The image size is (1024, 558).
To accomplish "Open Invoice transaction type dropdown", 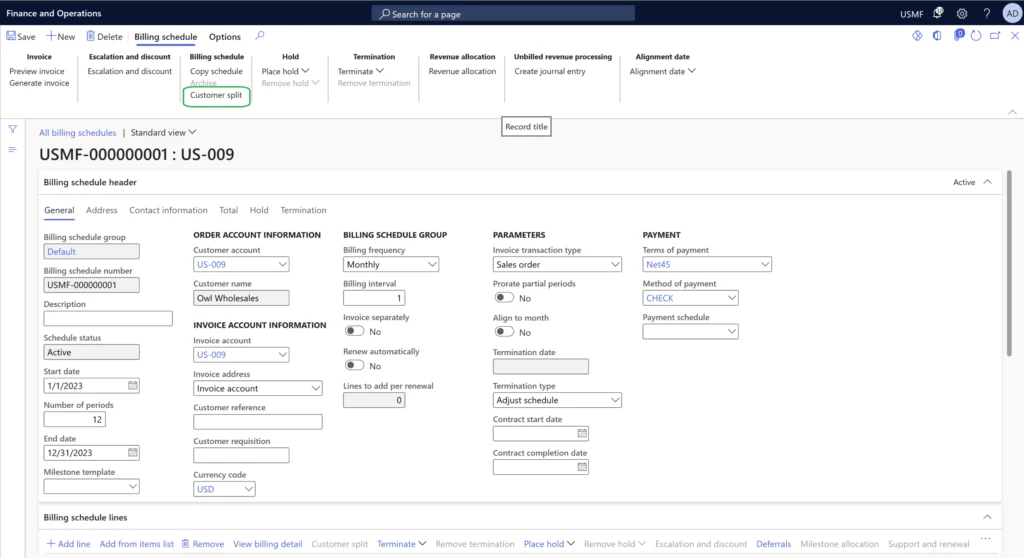I will (615, 264).
